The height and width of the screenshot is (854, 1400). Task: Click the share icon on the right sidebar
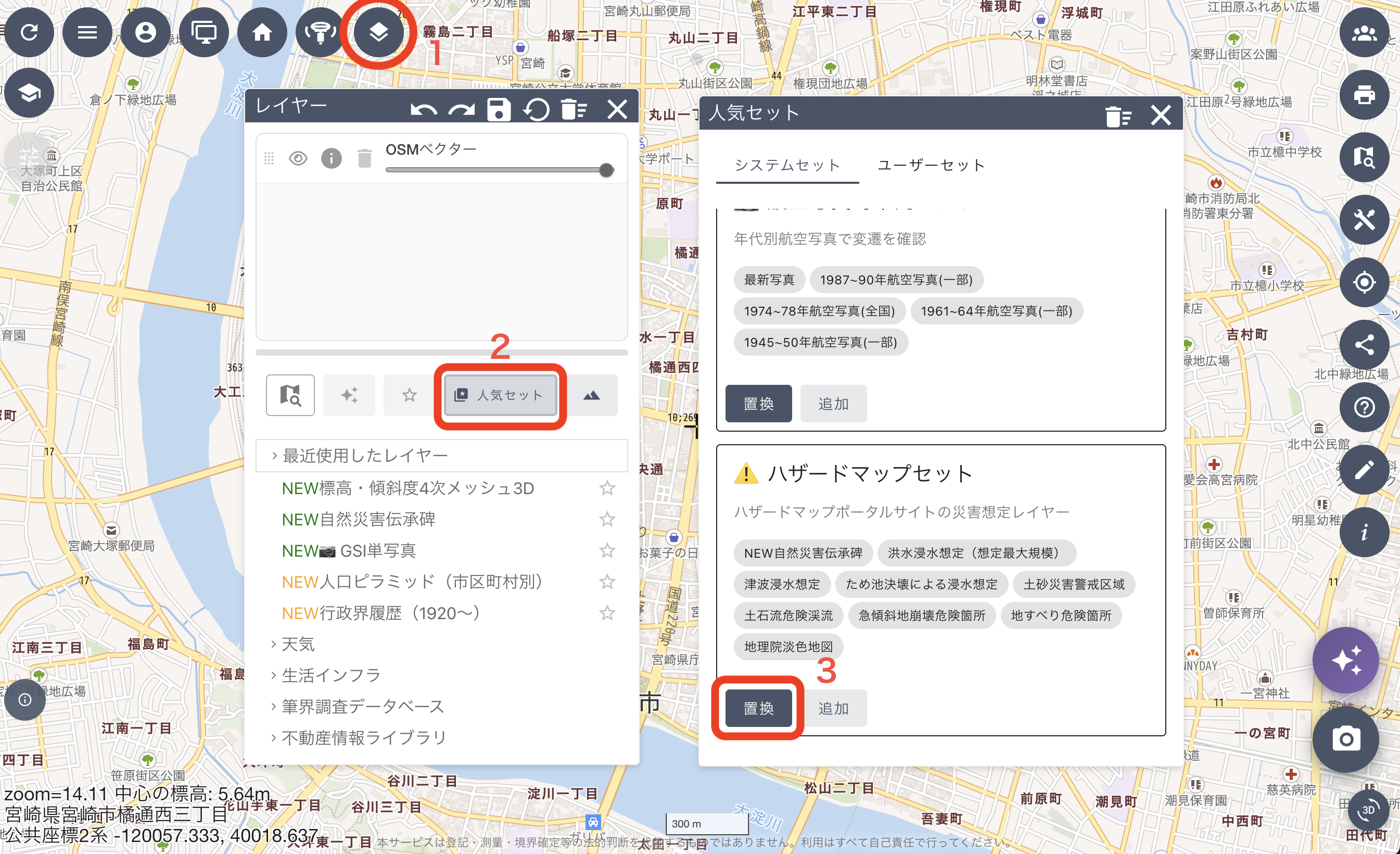(x=1366, y=345)
